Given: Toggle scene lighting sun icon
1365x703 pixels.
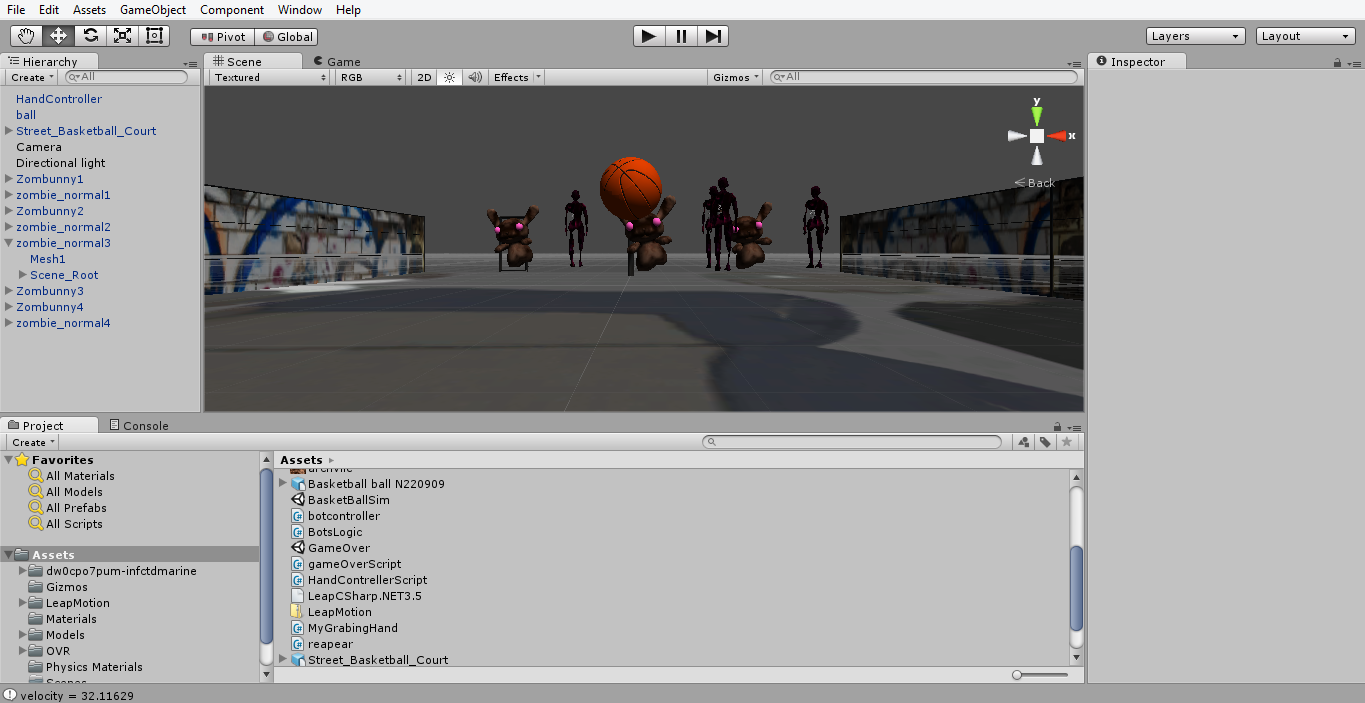Looking at the screenshot, I should coord(449,77).
